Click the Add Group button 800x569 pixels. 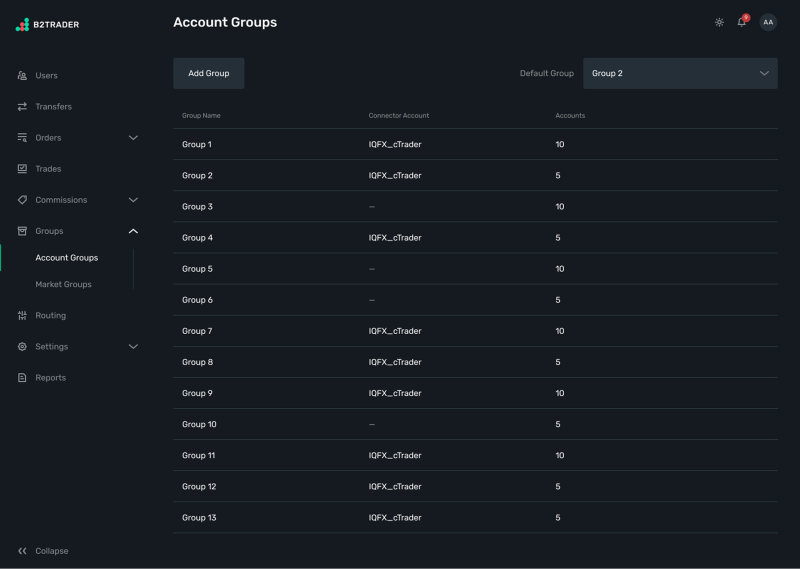(208, 73)
